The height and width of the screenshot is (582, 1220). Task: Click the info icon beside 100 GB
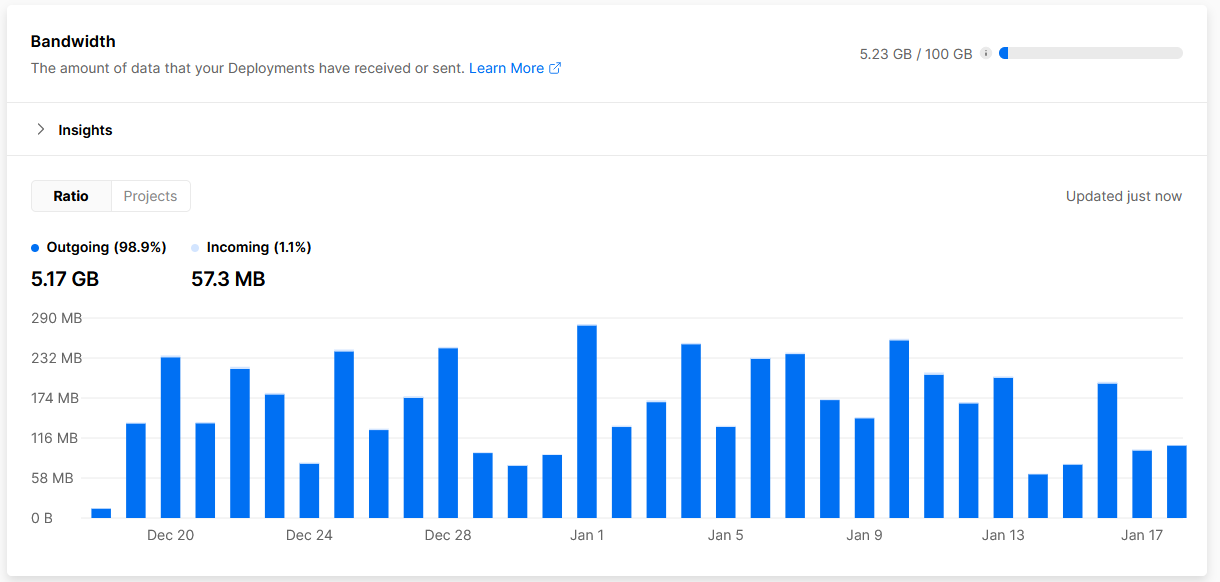click(985, 54)
